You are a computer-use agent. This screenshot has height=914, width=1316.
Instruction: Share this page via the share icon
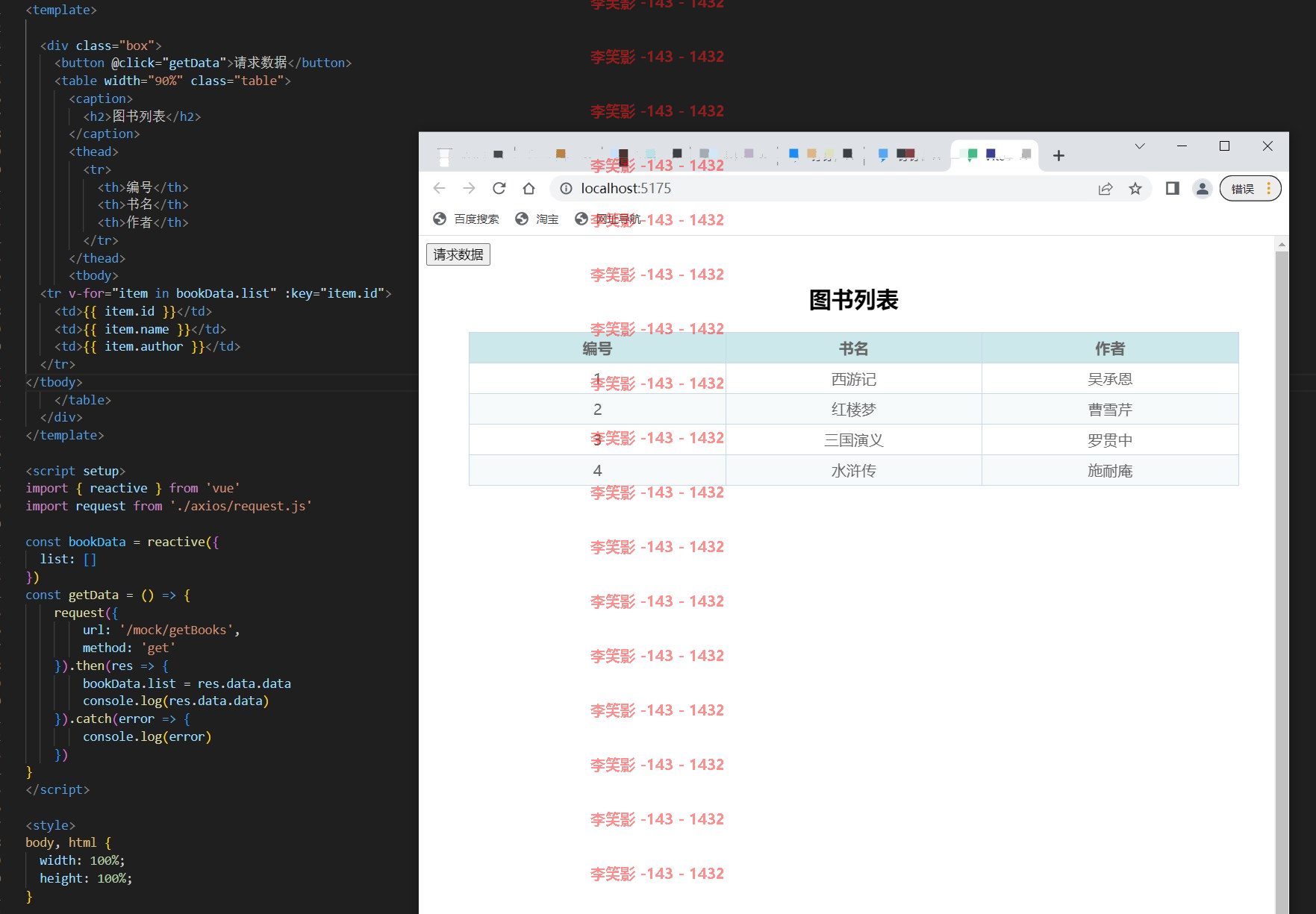1105,189
